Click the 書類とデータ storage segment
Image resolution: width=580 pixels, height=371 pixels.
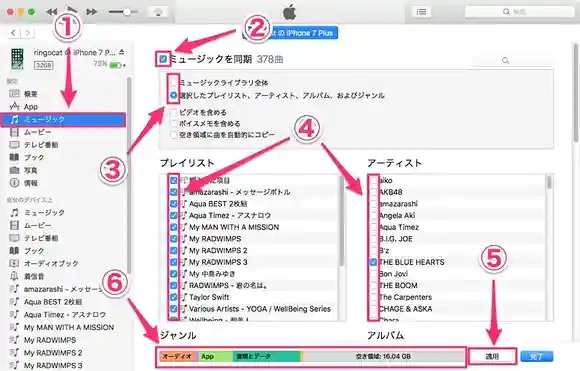(266, 357)
